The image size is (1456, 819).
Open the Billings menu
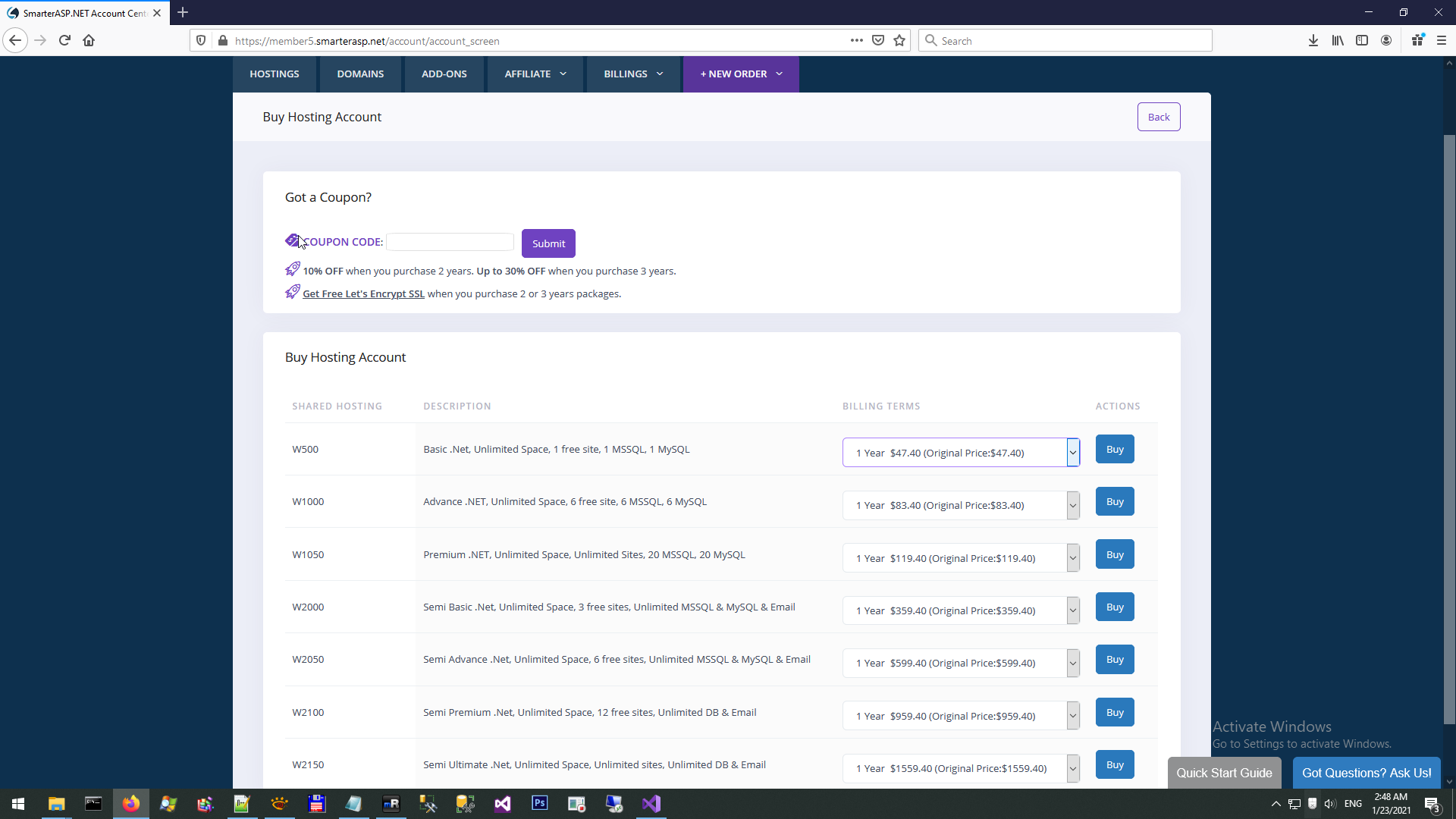coord(633,74)
